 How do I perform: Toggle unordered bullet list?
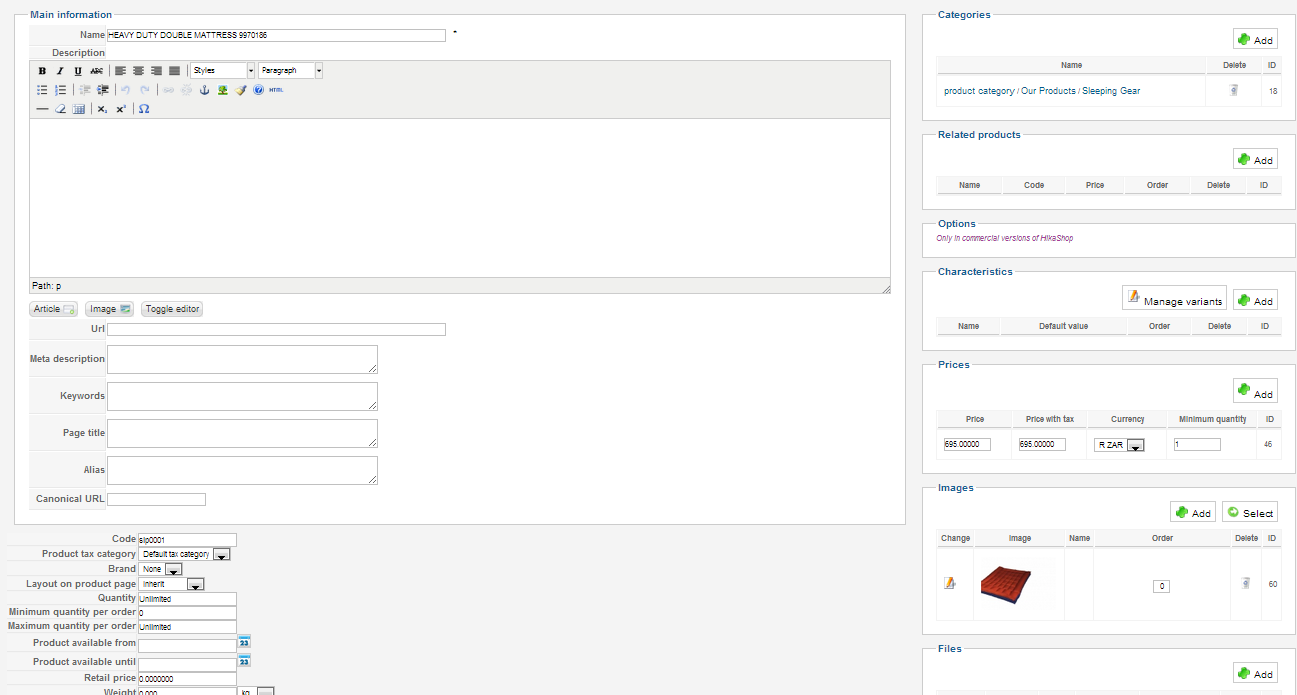[42, 90]
